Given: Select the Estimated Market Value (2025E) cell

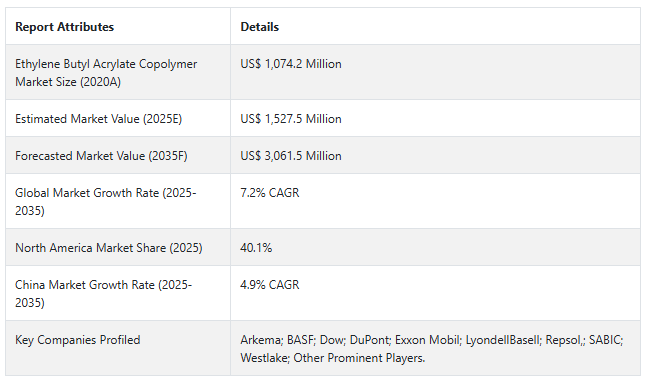Looking at the screenshot, I should (x=118, y=118).
